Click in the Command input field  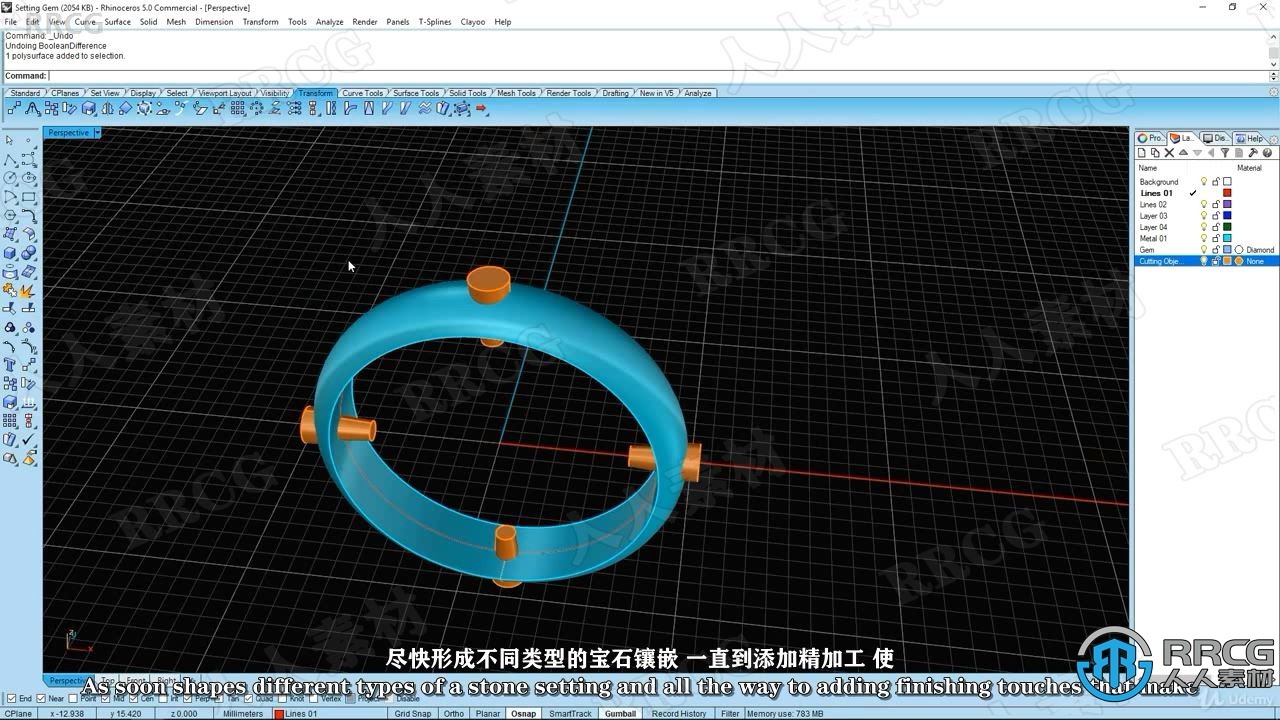tap(660, 76)
